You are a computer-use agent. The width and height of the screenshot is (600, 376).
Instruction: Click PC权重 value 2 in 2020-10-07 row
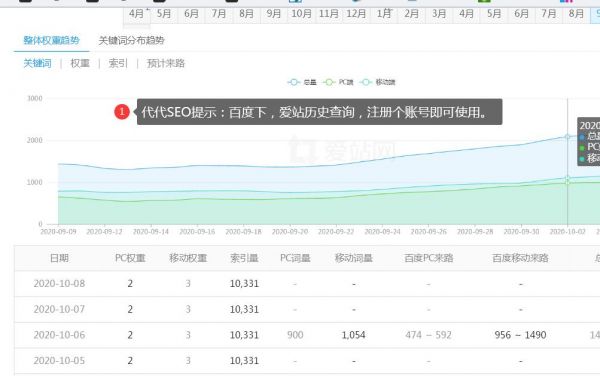click(130, 309)
